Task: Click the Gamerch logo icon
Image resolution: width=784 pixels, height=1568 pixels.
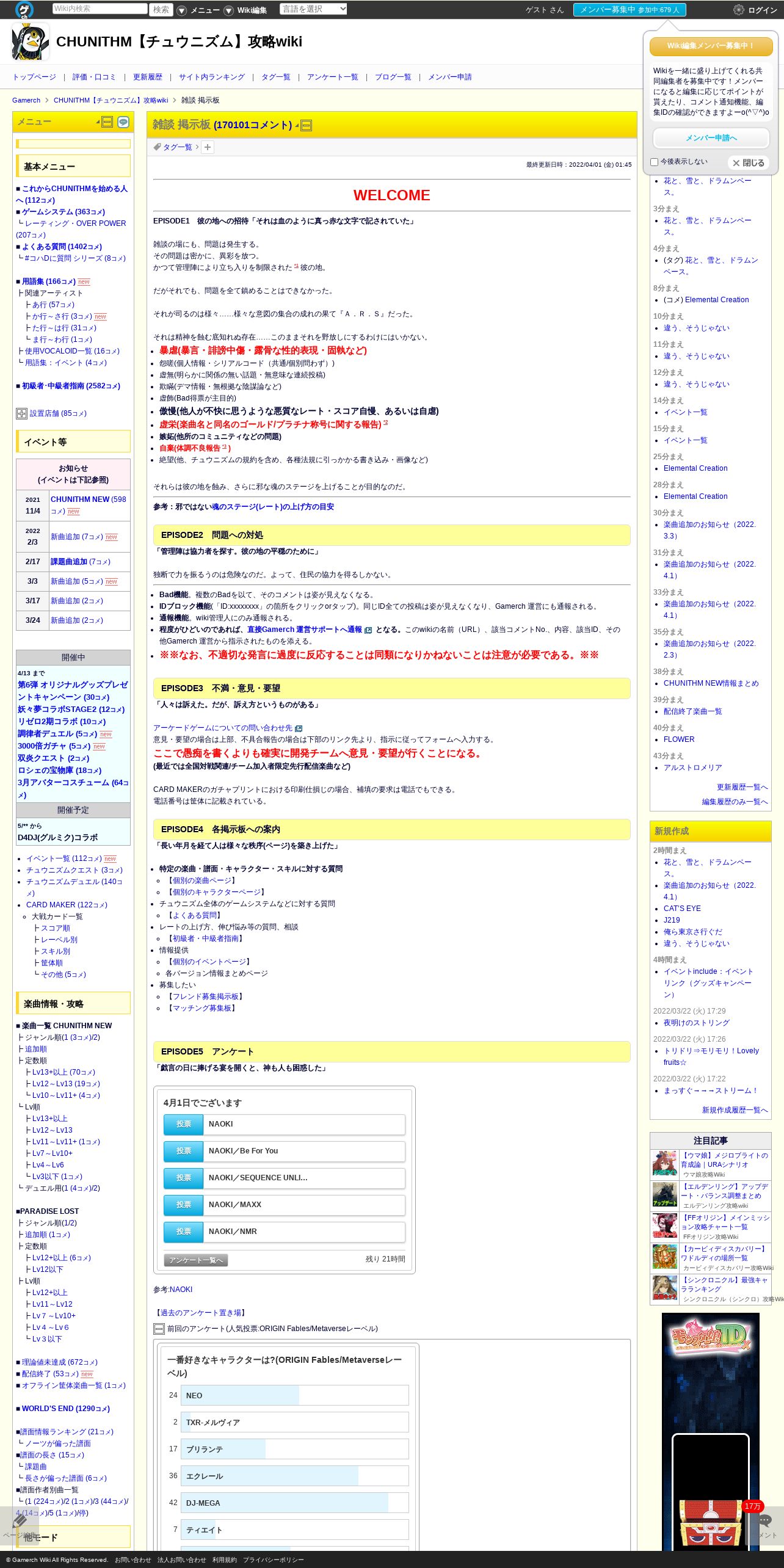Action: [24, 9]
